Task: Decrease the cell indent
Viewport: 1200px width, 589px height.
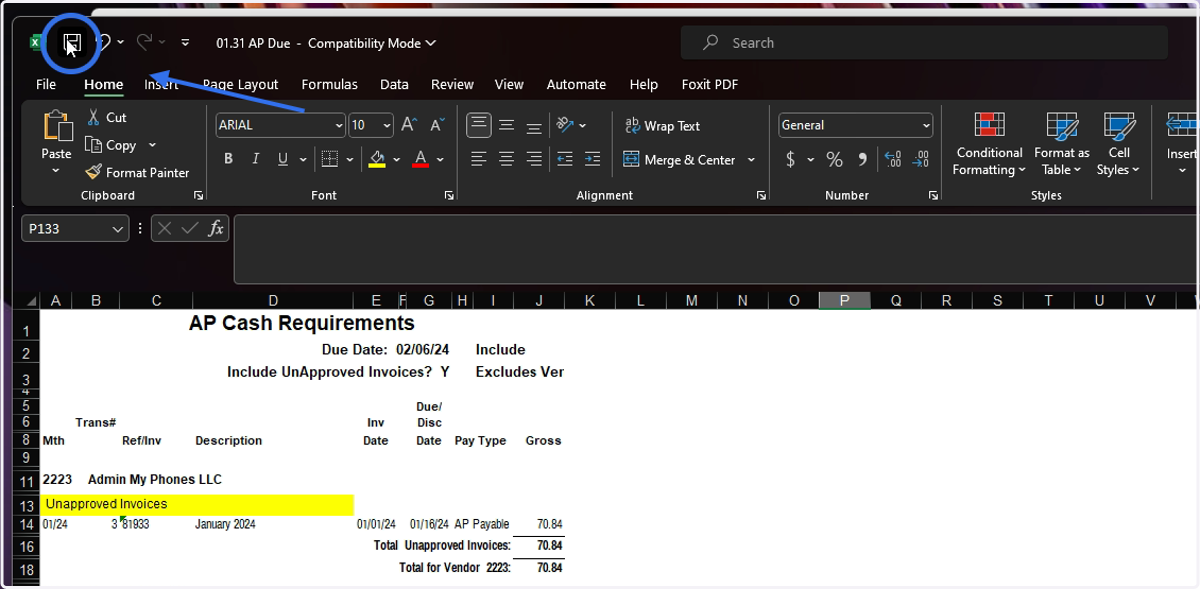Action: 565,159
